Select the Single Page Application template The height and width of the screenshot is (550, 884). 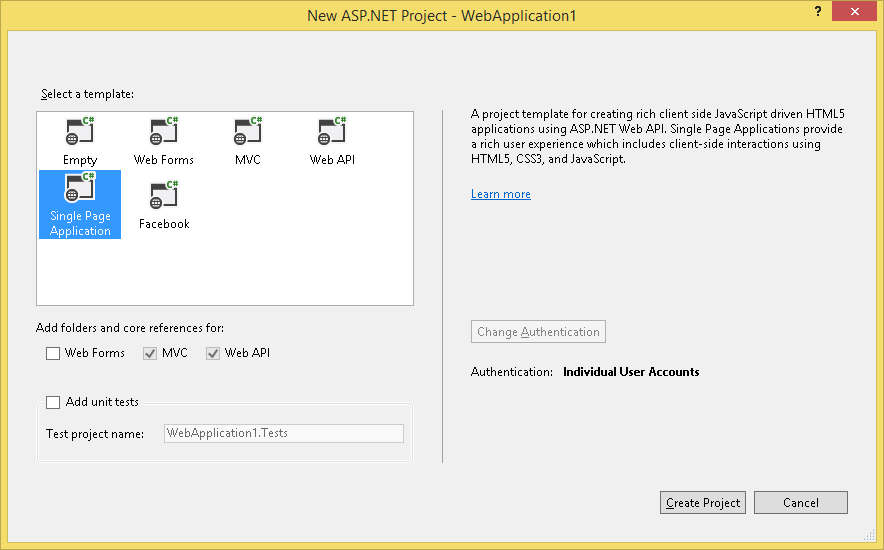[x=80, y=205]
